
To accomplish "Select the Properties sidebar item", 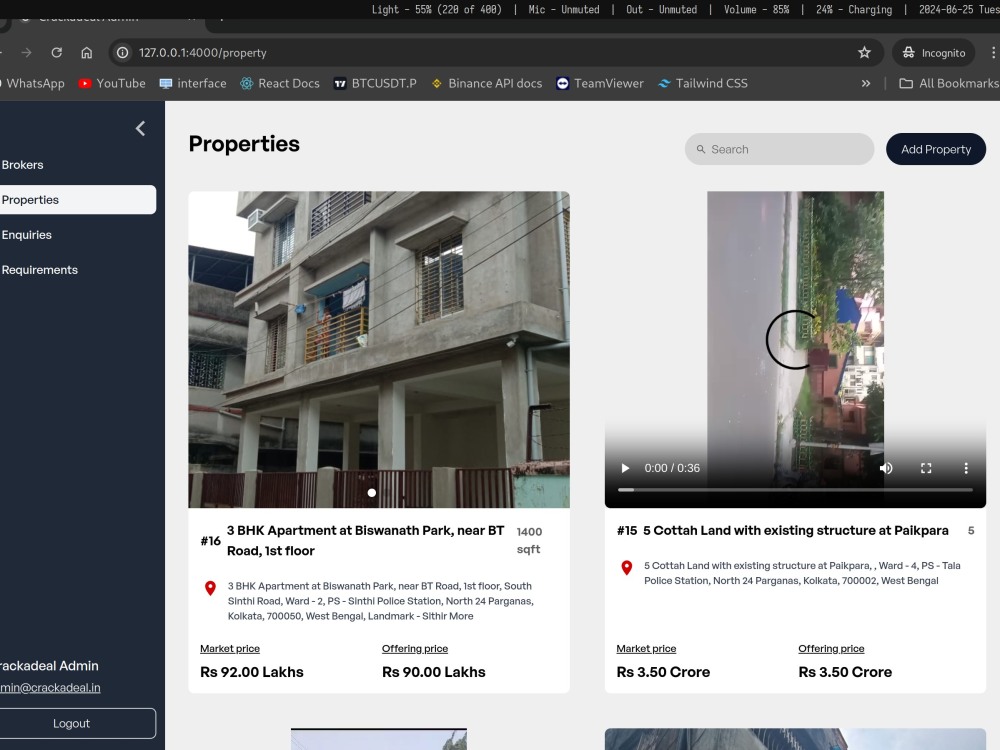I will click(x=78, y=200).
